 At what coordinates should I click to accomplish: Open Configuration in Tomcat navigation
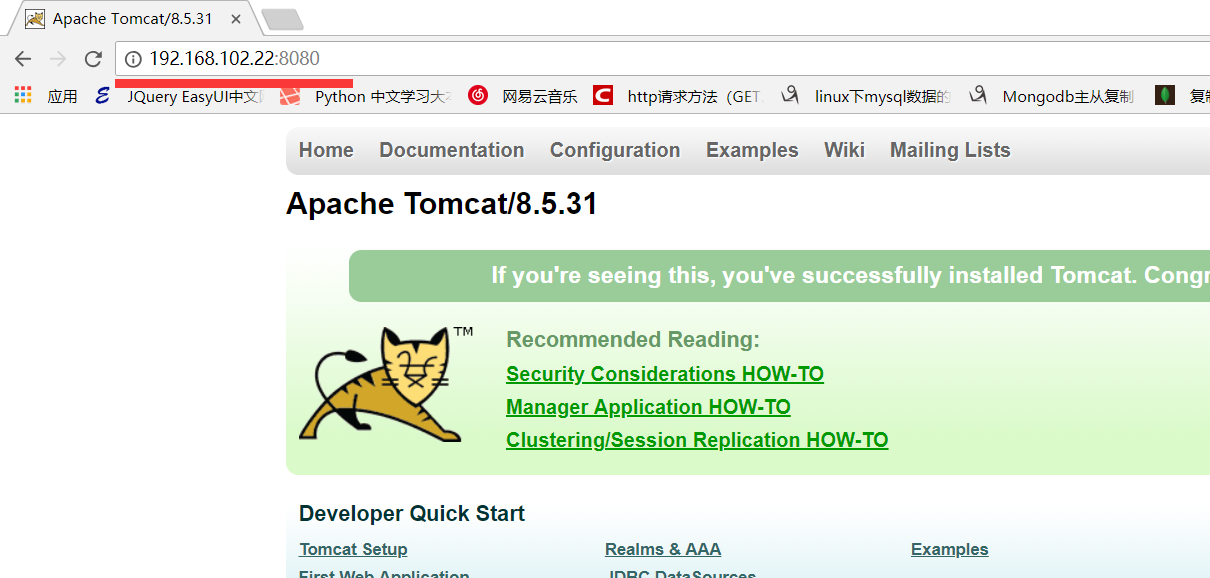pyautogui.click(x=615, y=150)
